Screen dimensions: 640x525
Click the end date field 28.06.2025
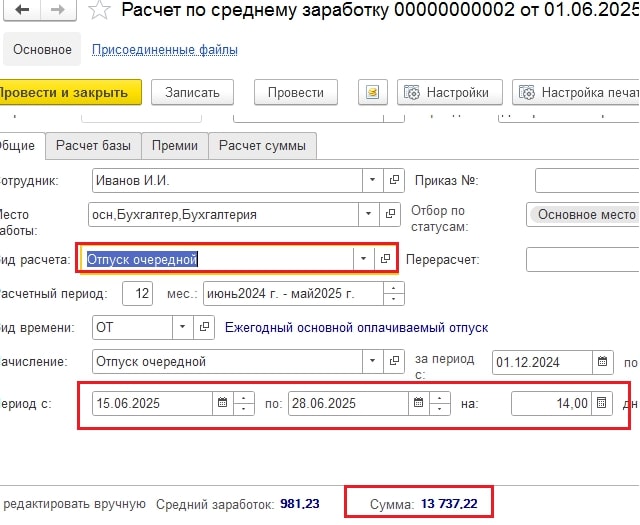(x=348, y=403)
